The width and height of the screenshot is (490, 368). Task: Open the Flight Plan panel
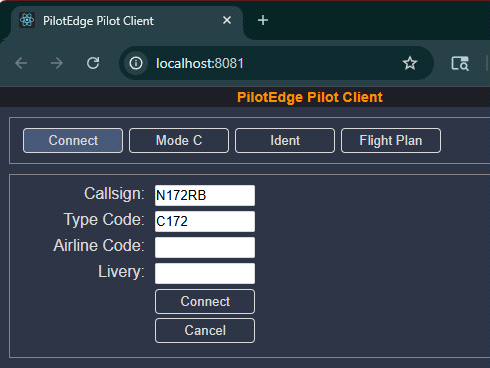click(x=391, y=140)
